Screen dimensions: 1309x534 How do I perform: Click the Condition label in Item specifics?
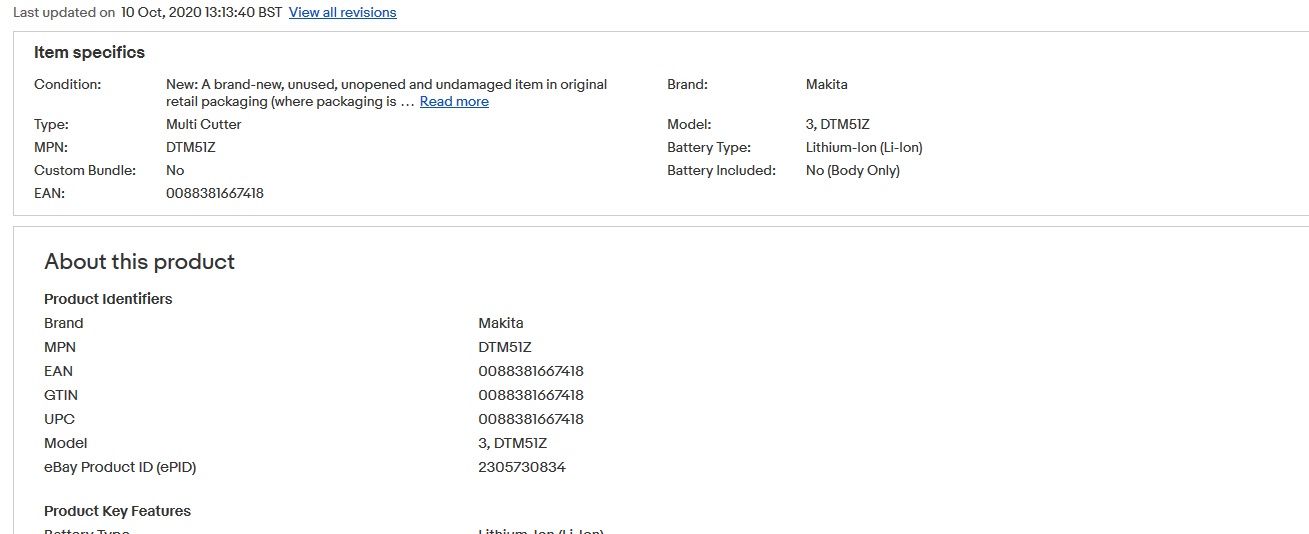tap(67, 85)
